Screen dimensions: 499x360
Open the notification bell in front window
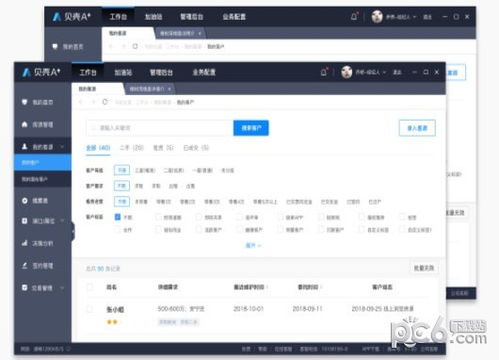(324, 72)
